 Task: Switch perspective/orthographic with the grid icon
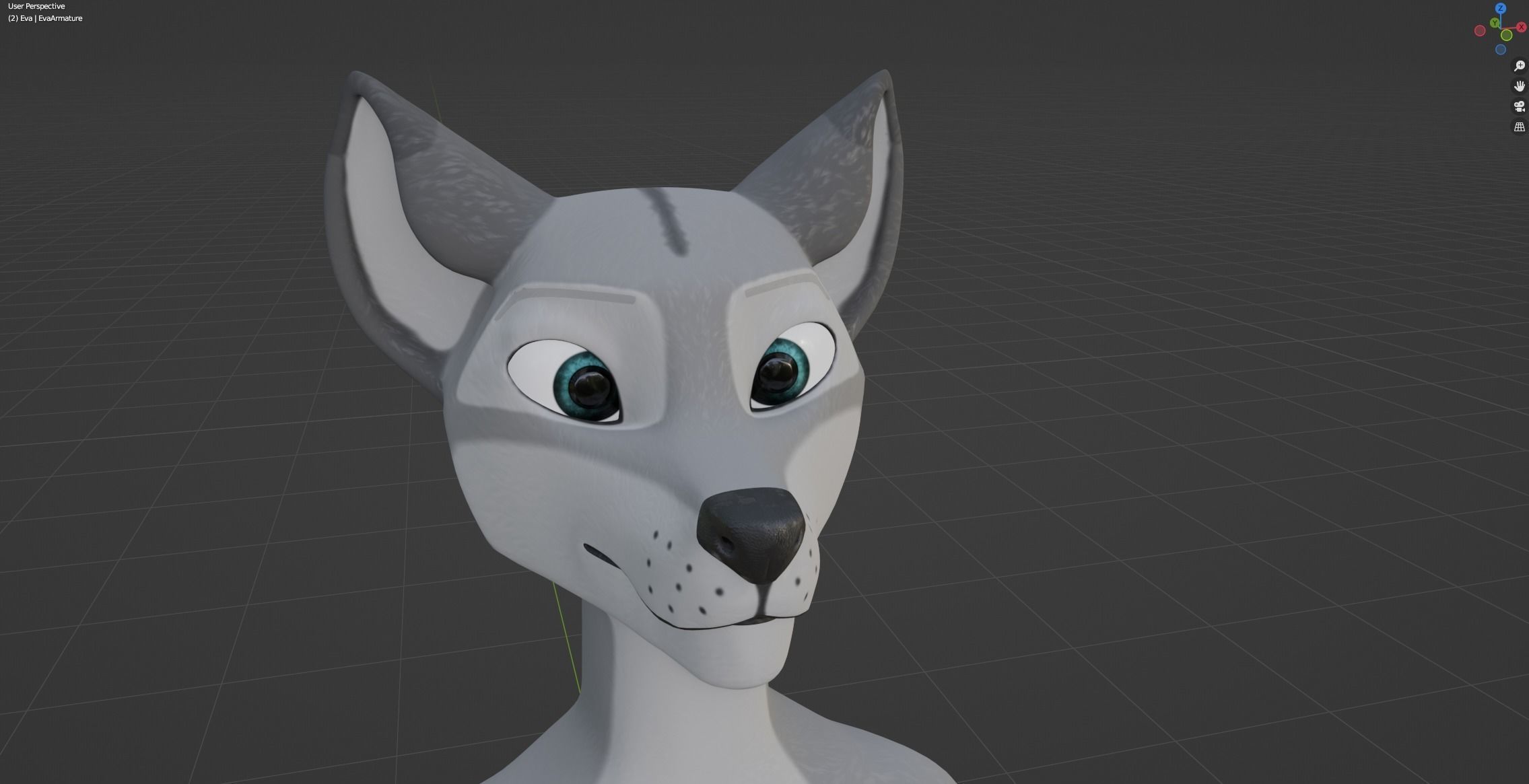[1520, 127]
